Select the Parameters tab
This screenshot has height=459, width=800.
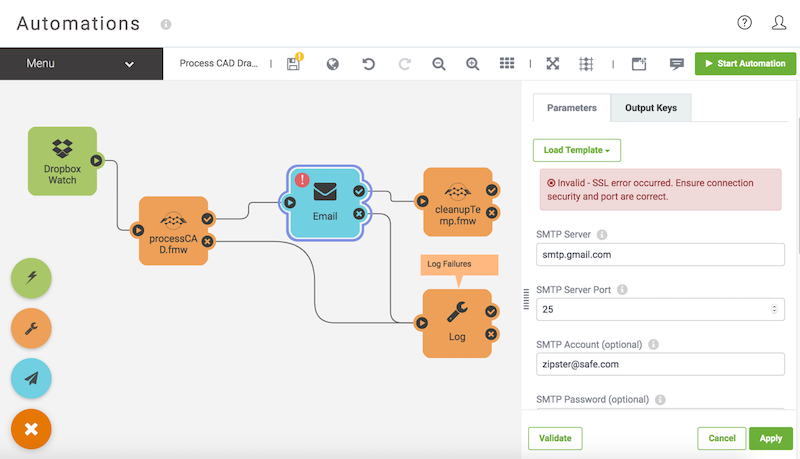(x=572, y=108)
